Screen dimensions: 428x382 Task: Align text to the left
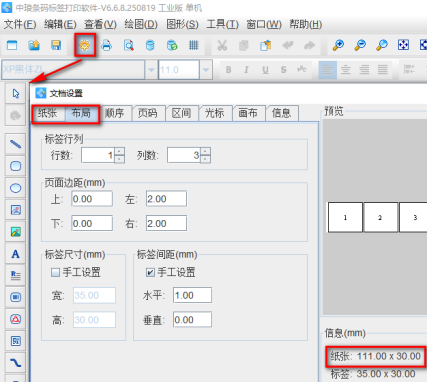point(327,70)
